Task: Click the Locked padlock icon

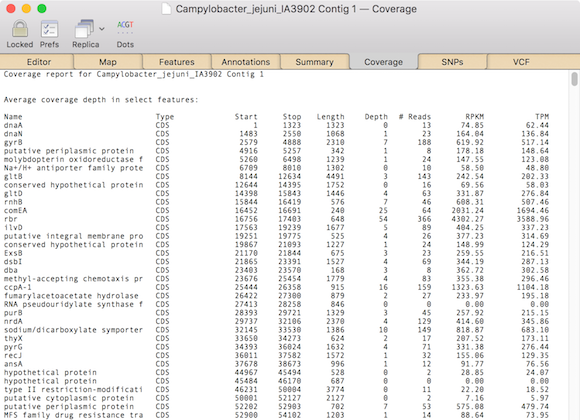Action: pyautogui.click(x=20, y=29)
